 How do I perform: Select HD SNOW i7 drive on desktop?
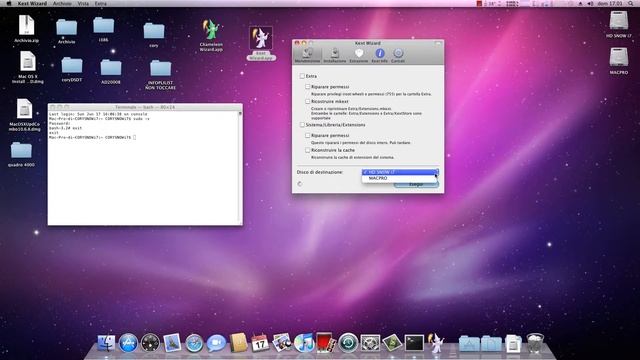click(619, 24)
